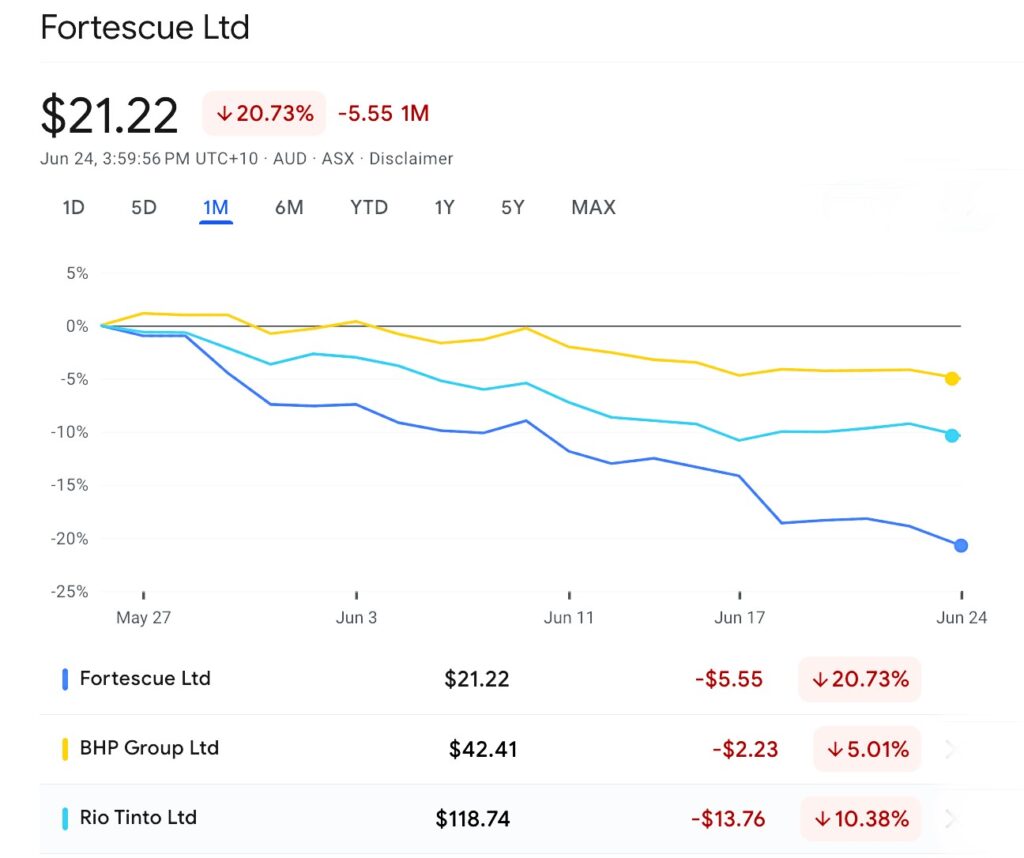The height and width of the screenshot is (858, 1024).
Task: Click the blue Fortescue endpoint dot on chart
Action: (961, 546)
